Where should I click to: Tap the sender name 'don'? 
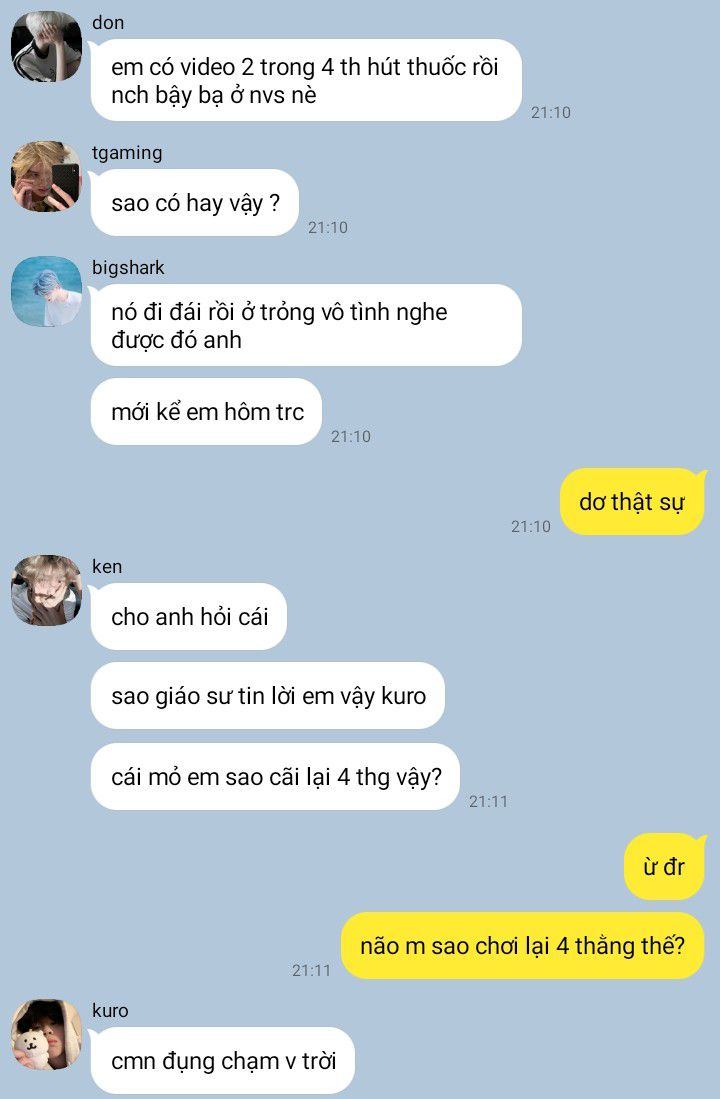click(108, 22)
